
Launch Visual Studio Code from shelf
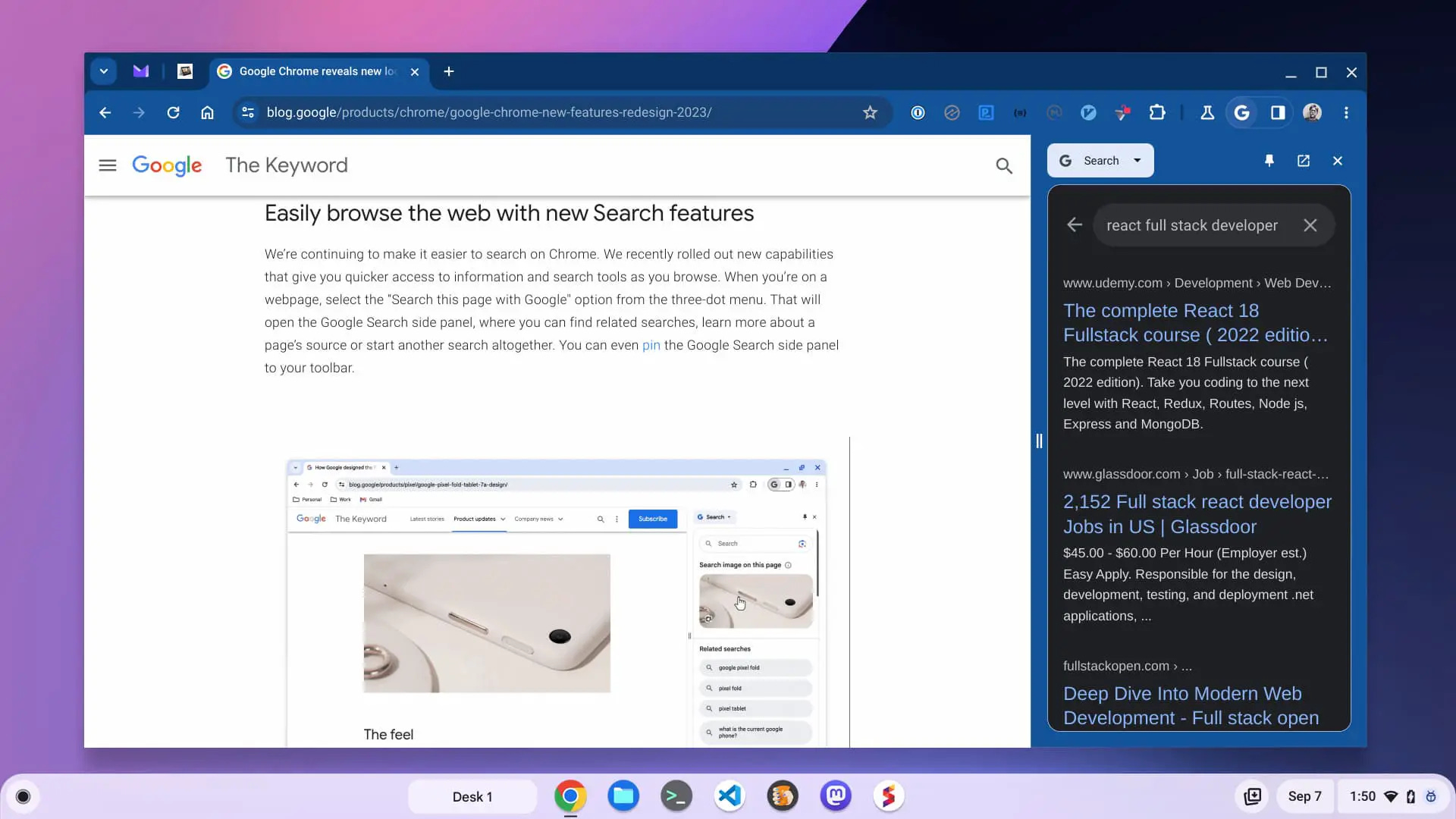click(730, 796)
